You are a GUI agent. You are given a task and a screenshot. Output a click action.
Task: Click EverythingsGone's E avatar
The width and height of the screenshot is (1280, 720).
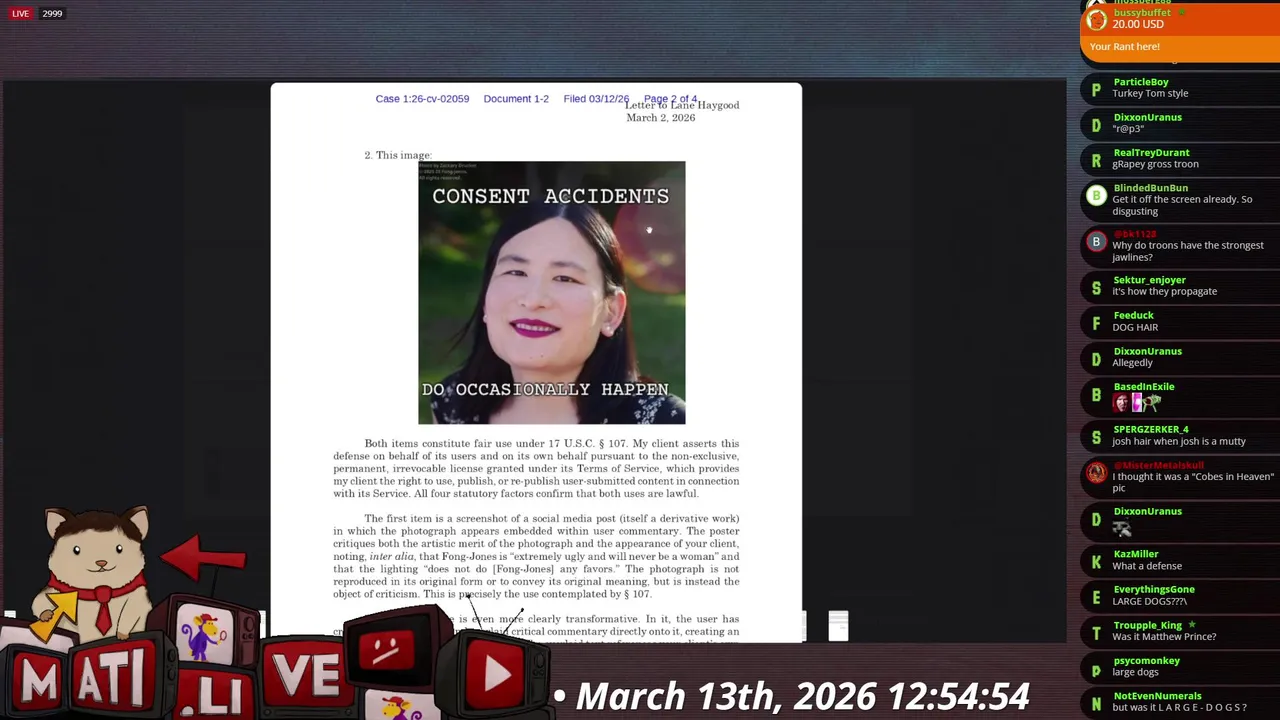click(x=1096, y=597)
